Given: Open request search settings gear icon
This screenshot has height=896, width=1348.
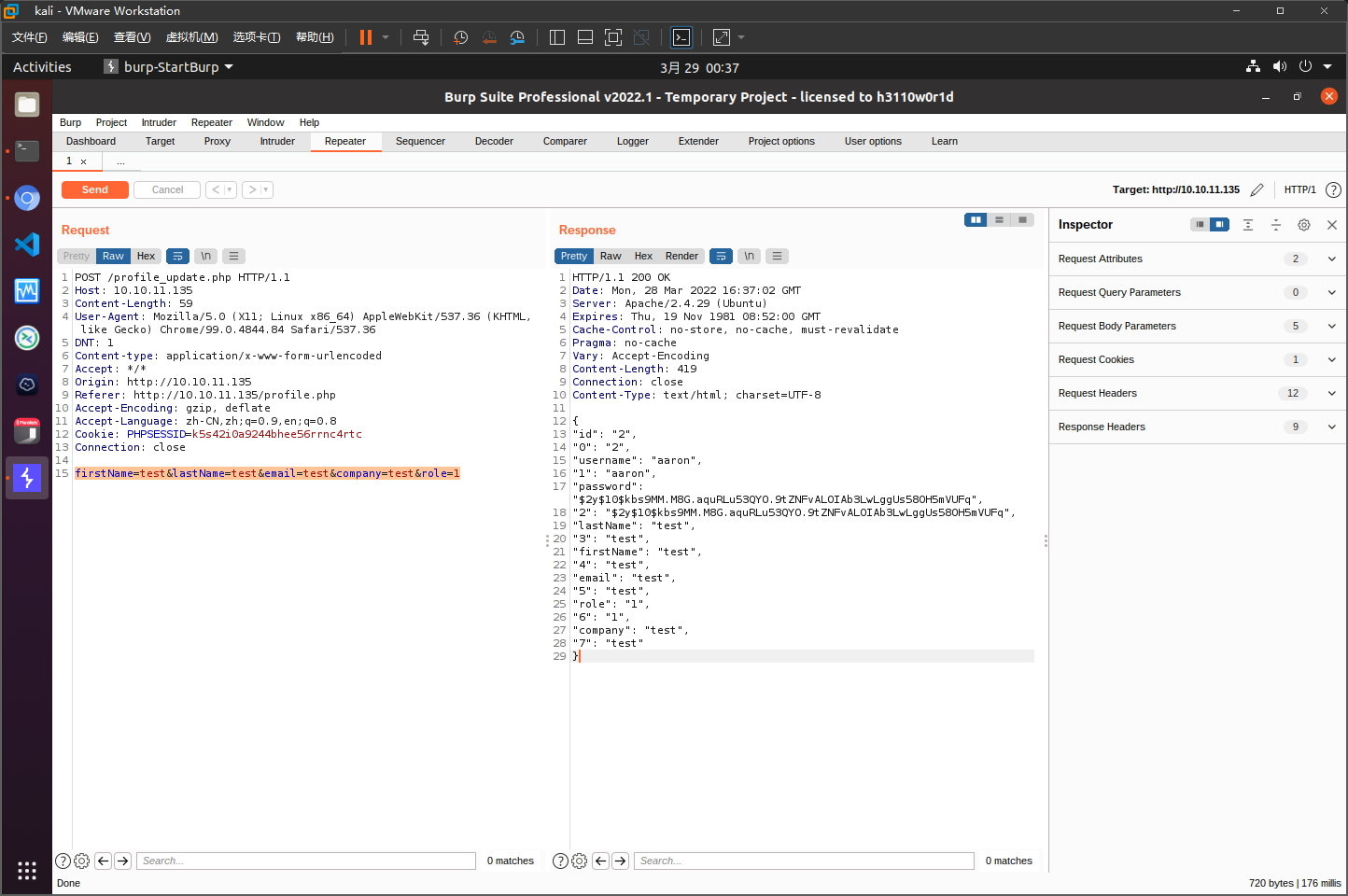Looking at the screenshot, I should click(82, 861).
